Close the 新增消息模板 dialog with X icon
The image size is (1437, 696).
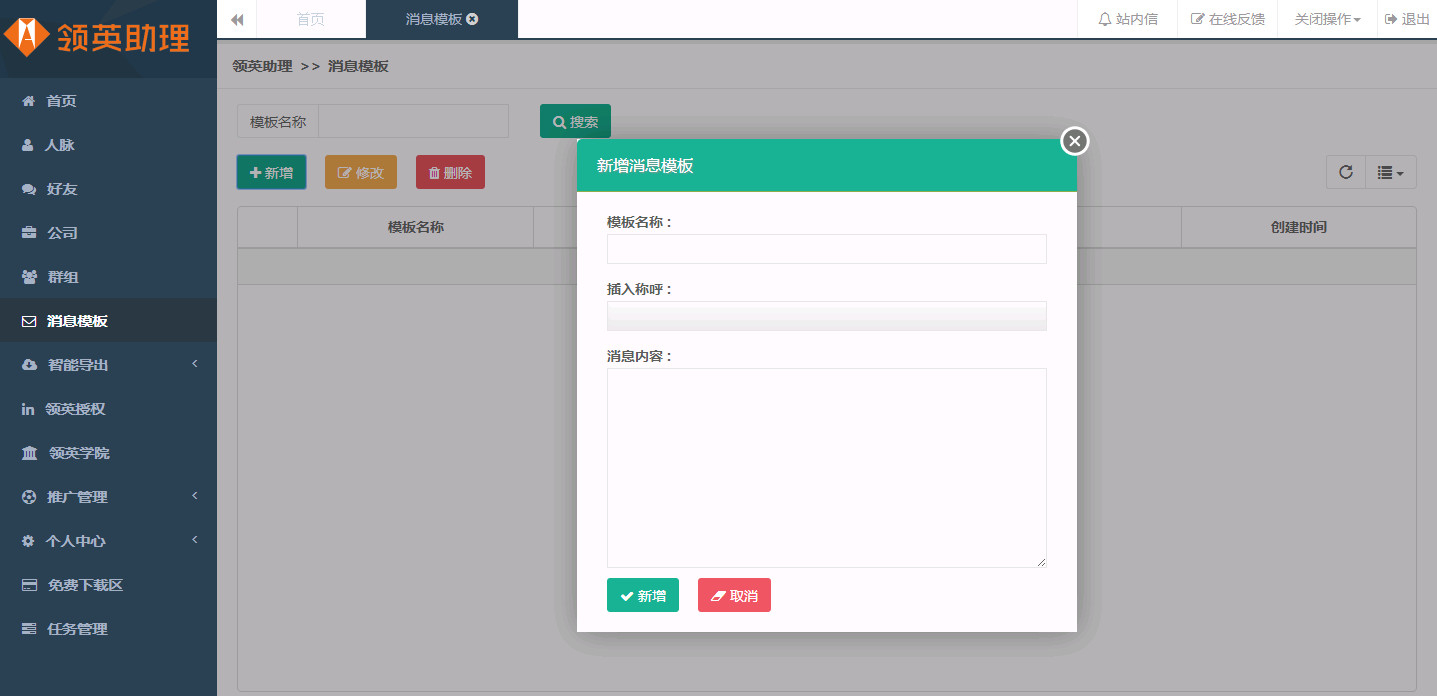(x=1074, y=142)
